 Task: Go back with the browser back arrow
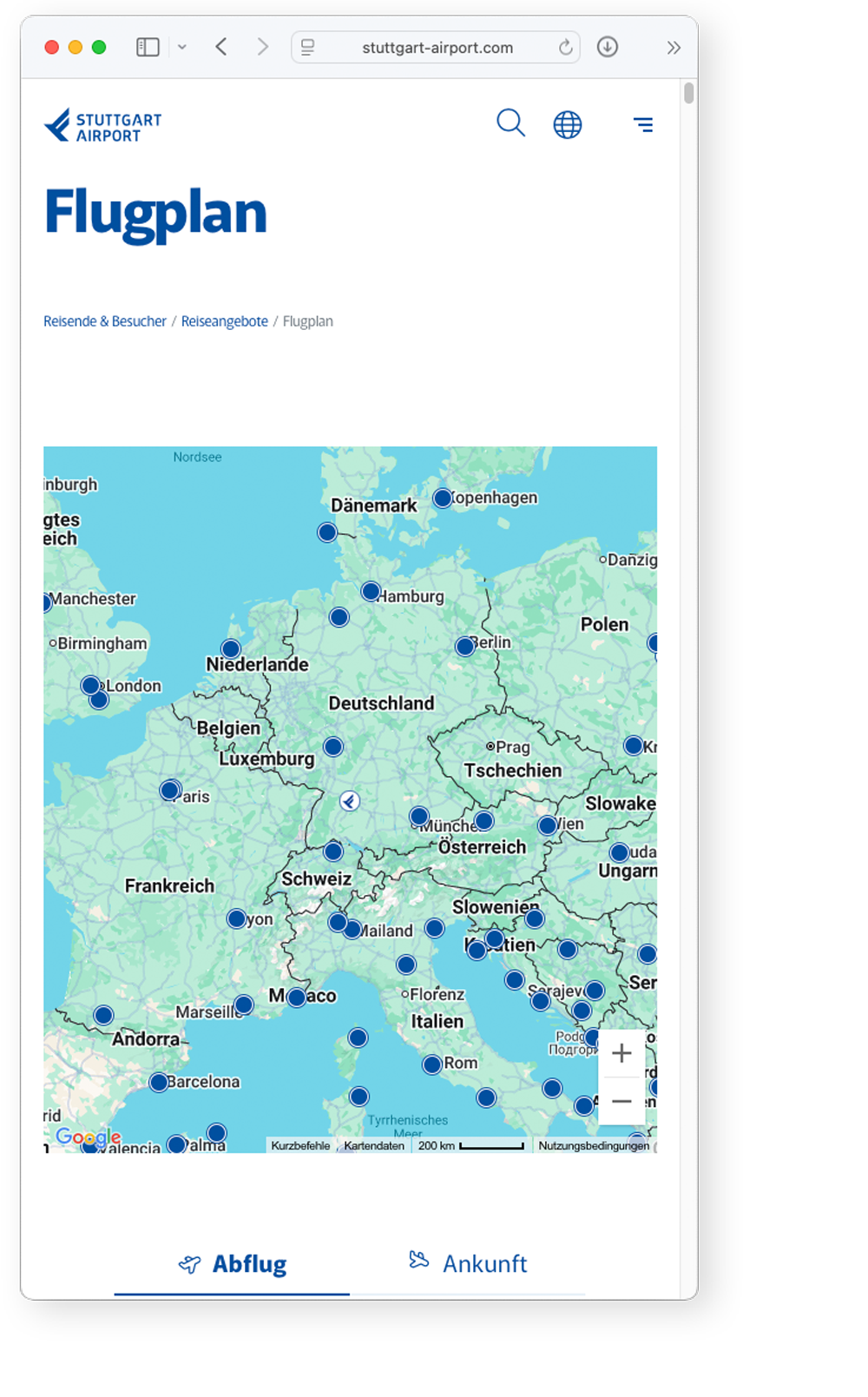tap(221, 47)
